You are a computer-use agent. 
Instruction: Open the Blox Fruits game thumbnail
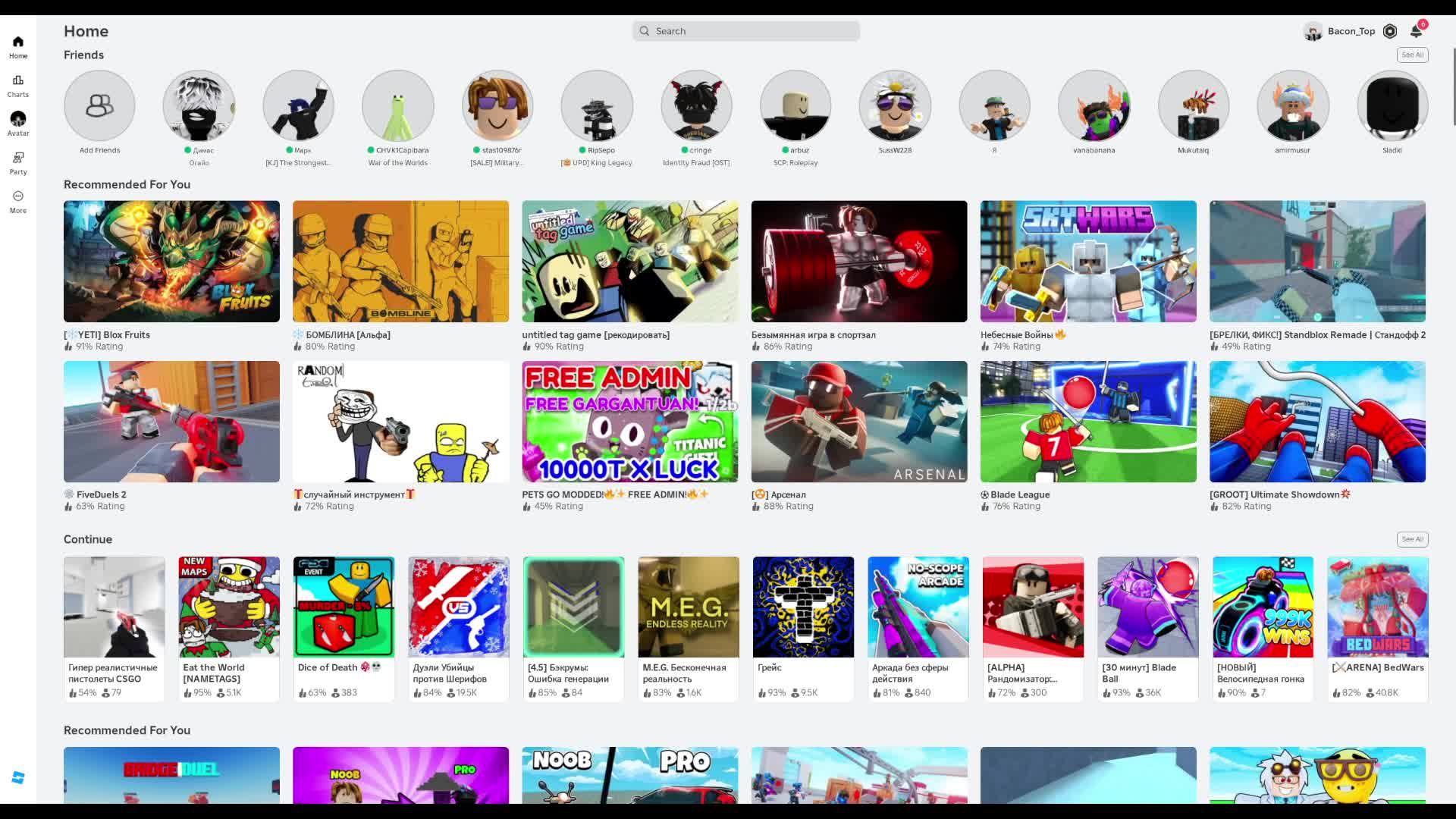[x=171, y=262]
